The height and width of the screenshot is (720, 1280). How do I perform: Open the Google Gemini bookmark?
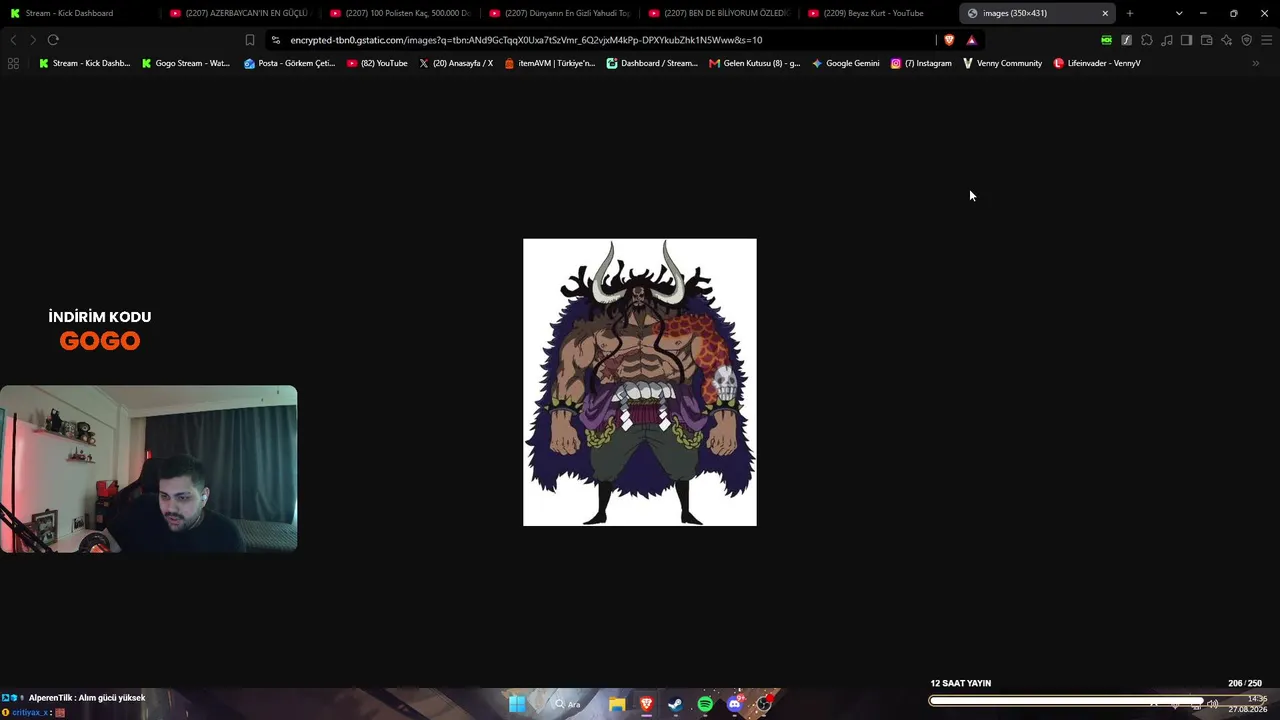point(846,63)
